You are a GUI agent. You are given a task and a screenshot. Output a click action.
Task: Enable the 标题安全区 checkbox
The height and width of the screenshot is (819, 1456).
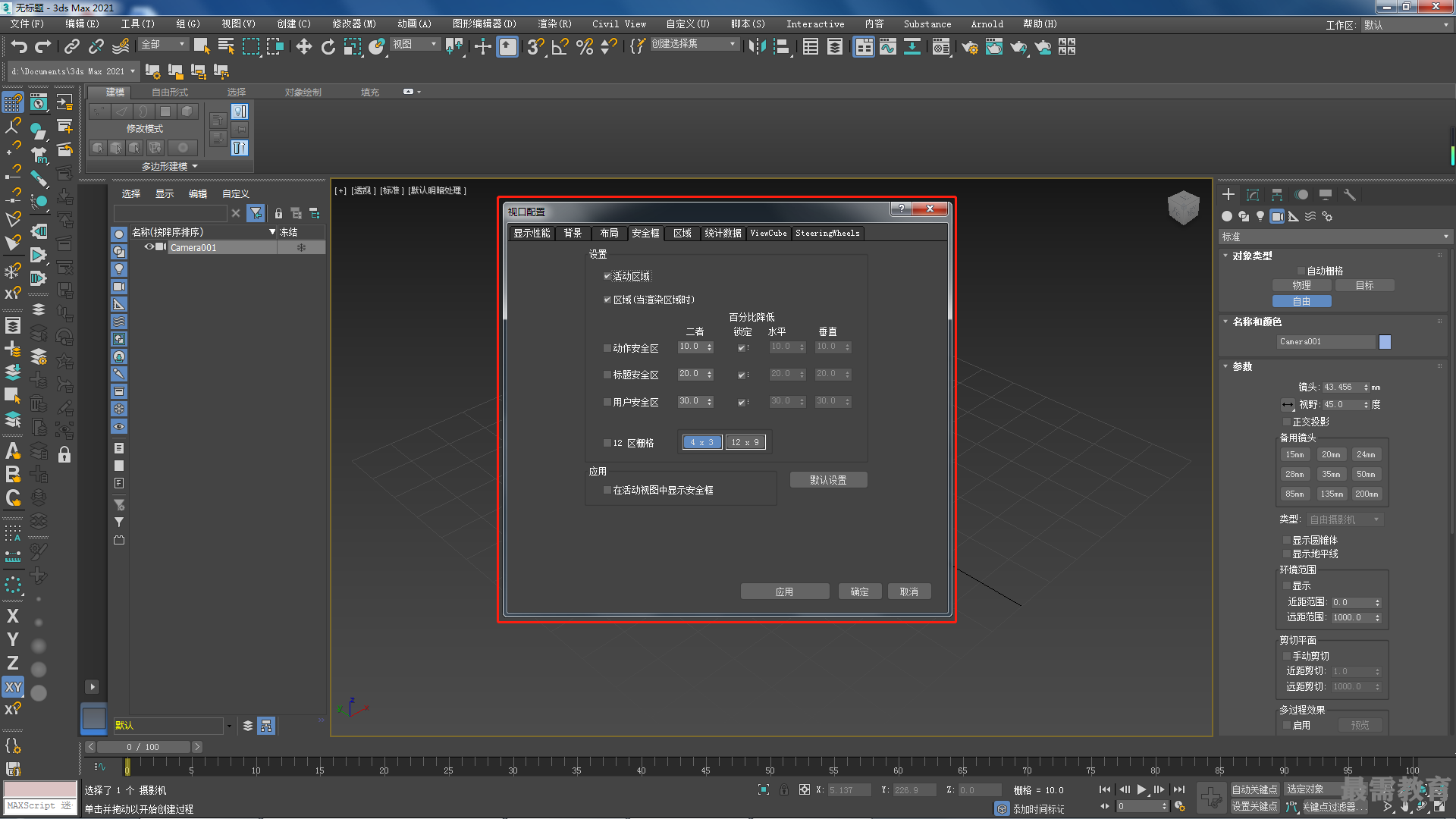coord(607,375)
